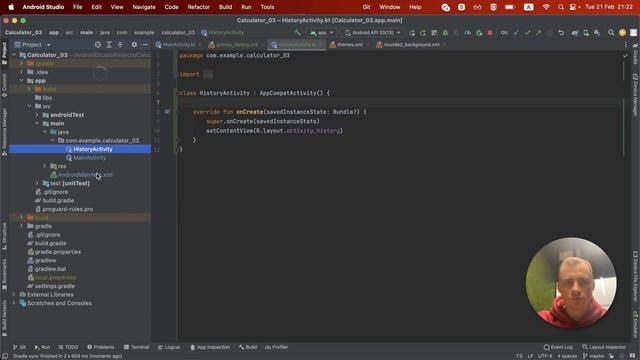Screen dimensions: 640x360
Task: Click the Apple menu logo
Action: [11, 7]
